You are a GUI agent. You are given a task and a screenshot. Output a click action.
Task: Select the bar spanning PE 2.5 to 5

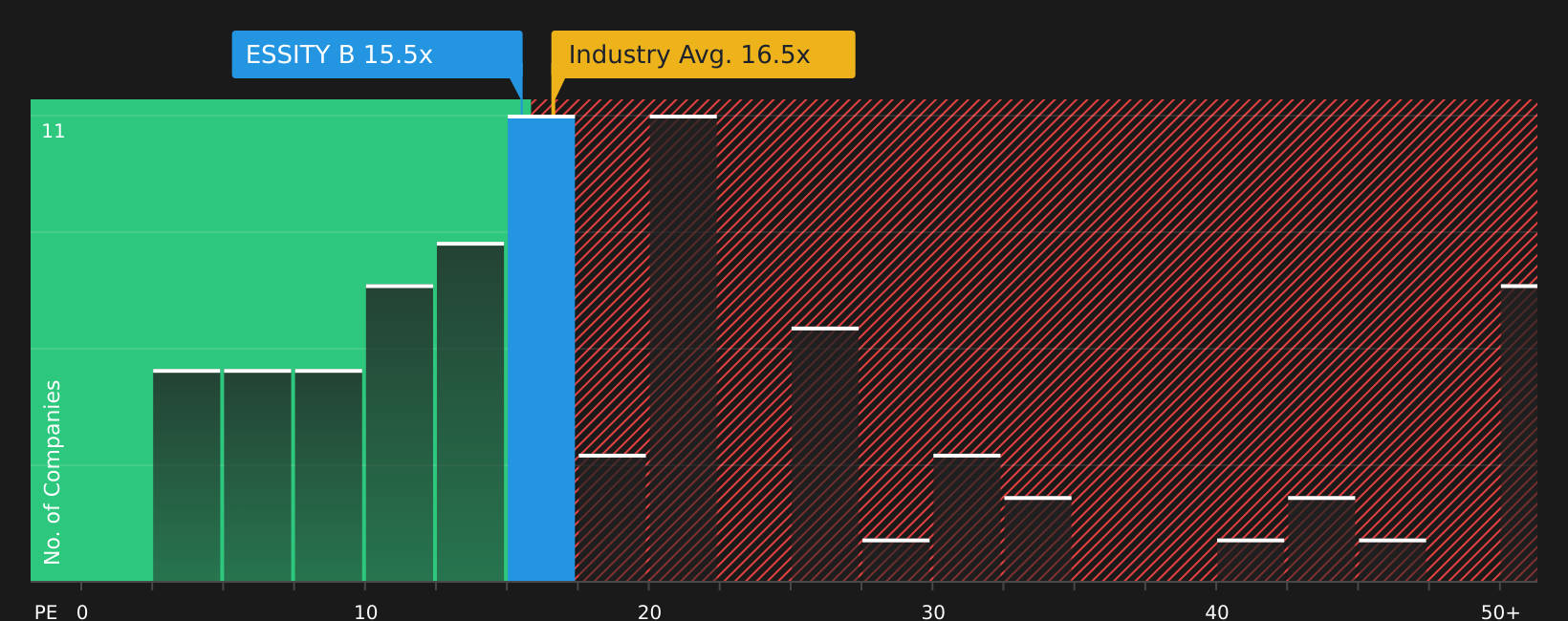pyautogui.click(x=186, y=476)
